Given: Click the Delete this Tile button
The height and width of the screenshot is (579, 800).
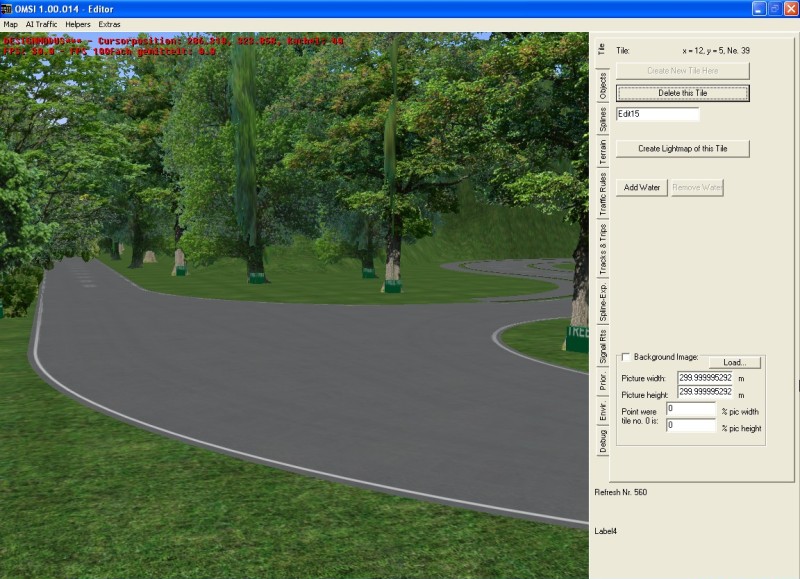Looking at the screenshot, I should [682, 93].
